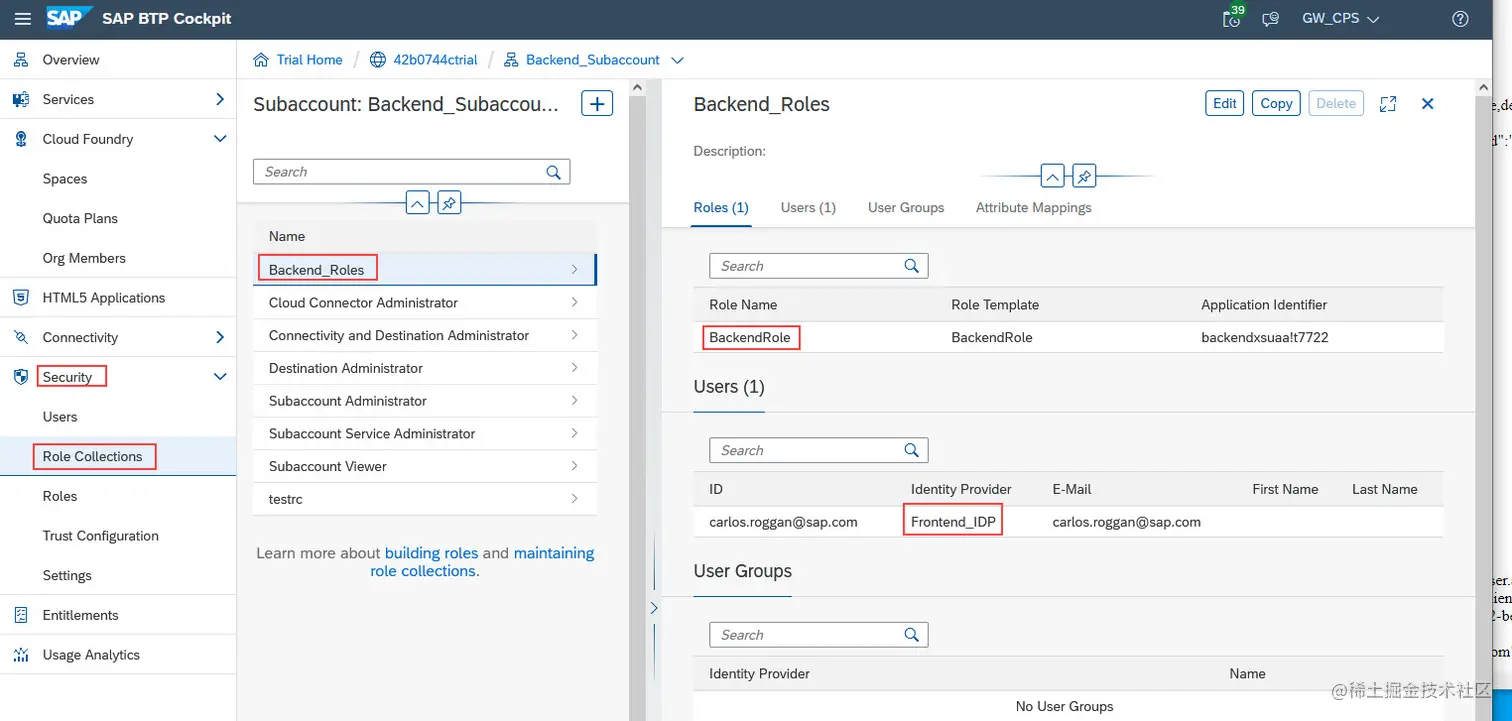Open the Backend_Subaccount breadcrumb dropdown
Image resolution: width=1512 pixels, height=721 pixels.
pyautogui.click(x=677, y=60)
